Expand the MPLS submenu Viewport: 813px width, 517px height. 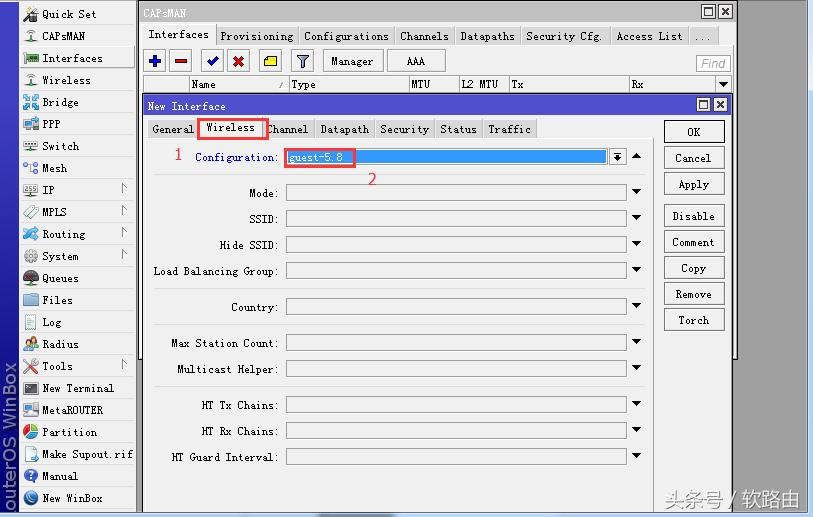[124, 210]
